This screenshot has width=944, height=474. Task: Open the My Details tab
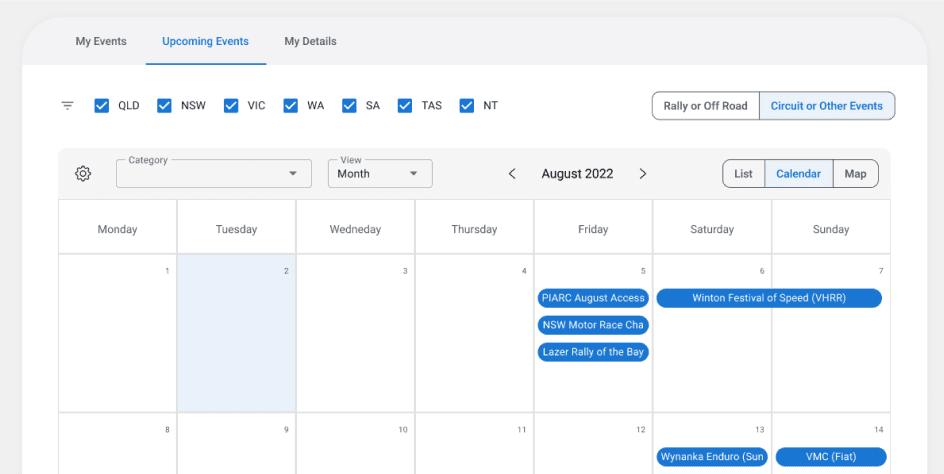click(x=310, y=42)
